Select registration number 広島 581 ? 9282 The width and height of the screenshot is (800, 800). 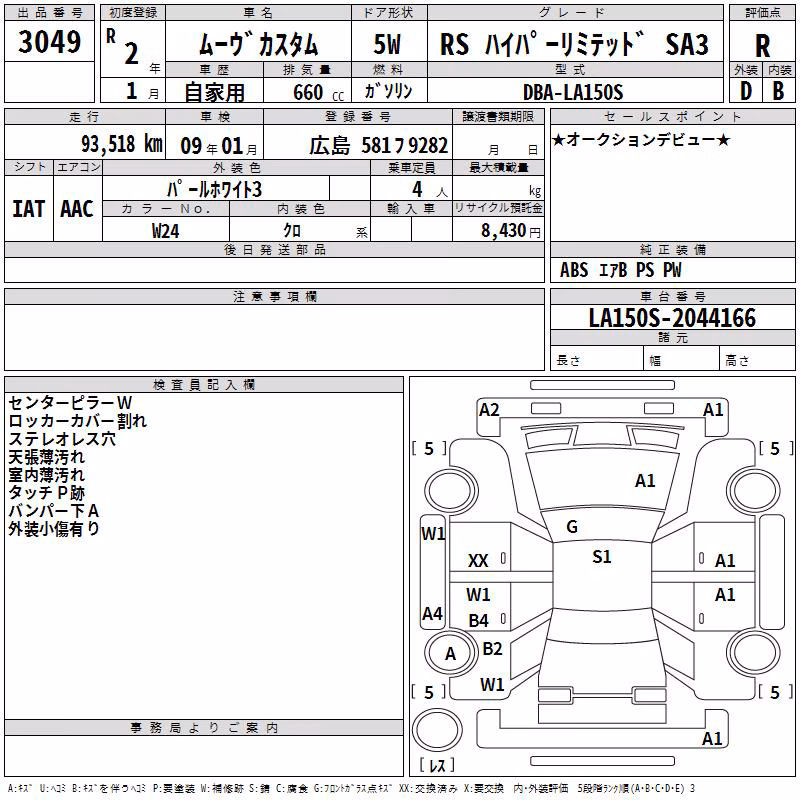pyautogui.click(x=379, y=146)
